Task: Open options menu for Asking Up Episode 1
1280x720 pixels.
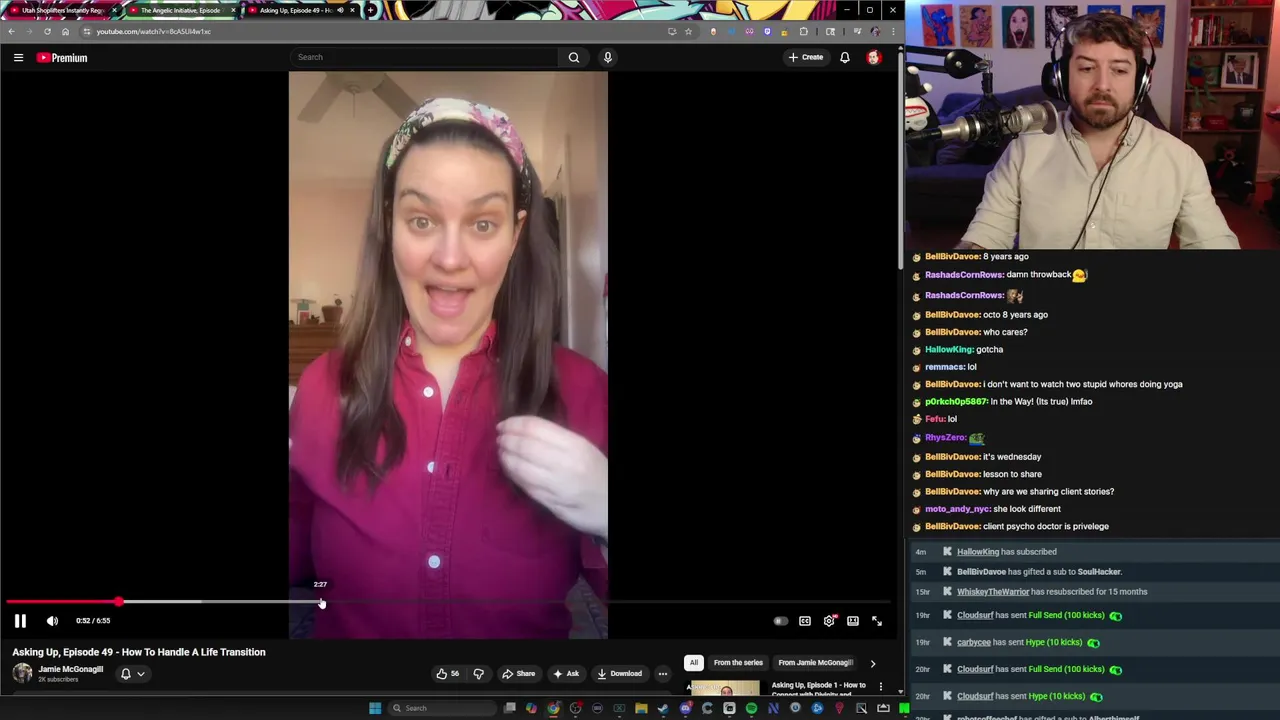Action: (881, 687)
